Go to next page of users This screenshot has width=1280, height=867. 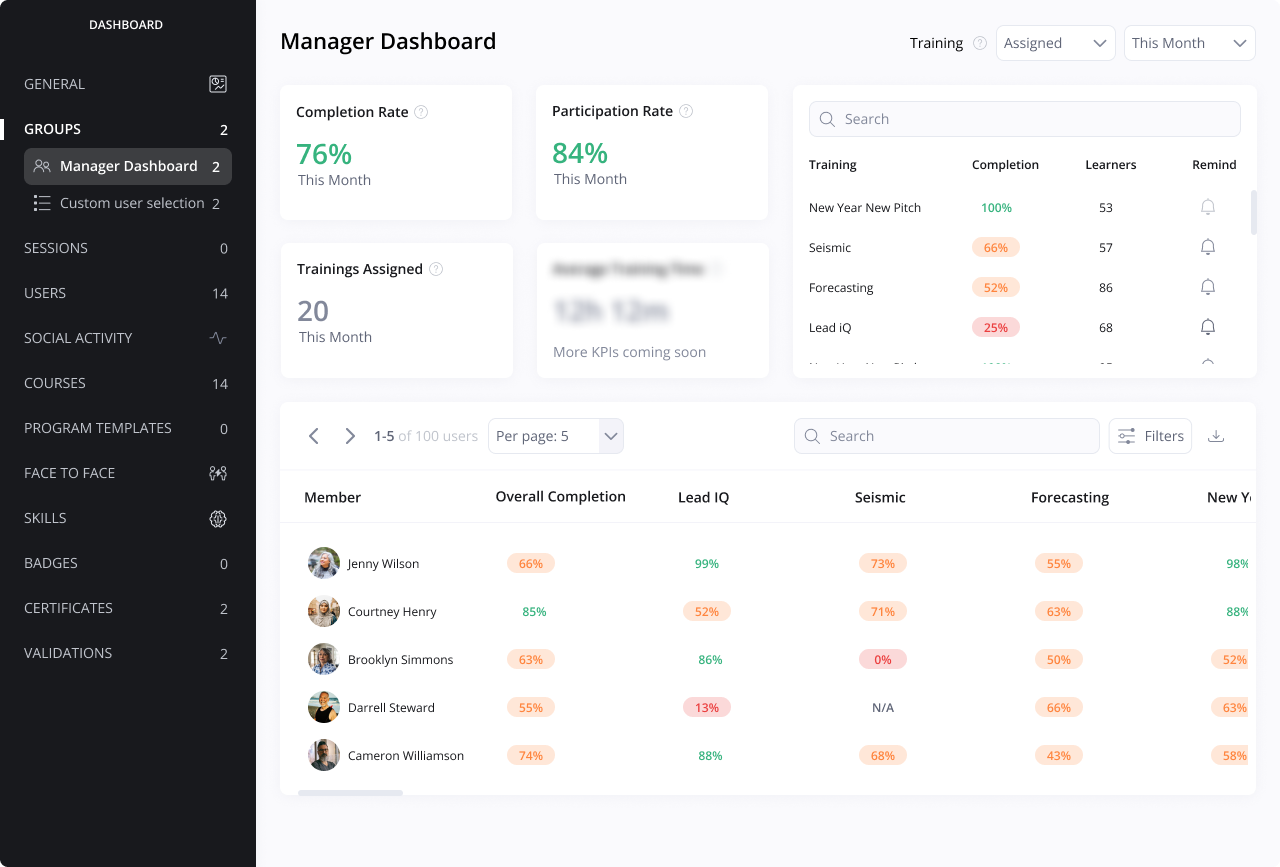click(350, 436)
